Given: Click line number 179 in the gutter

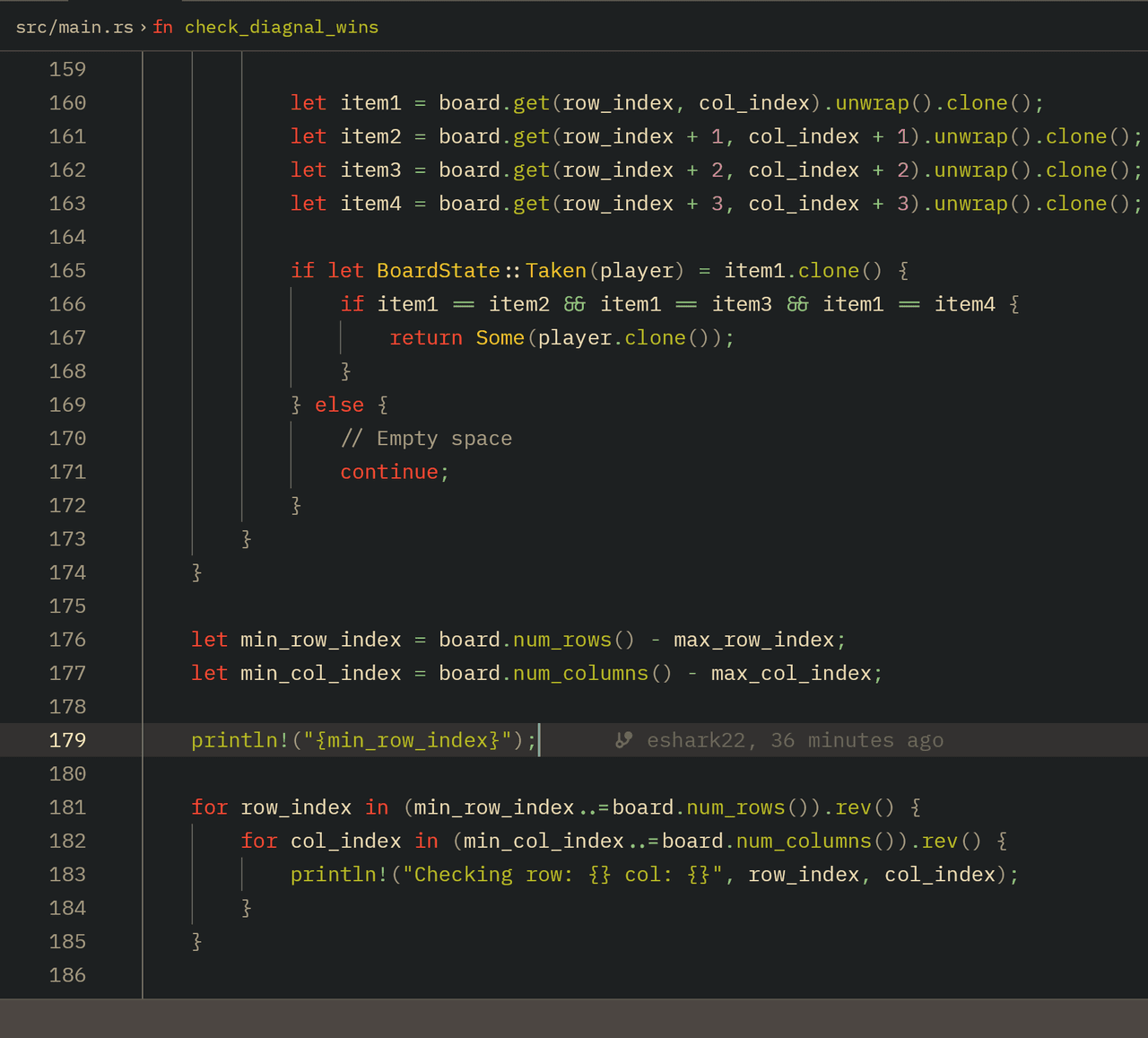Looking at the screenshot, I should pos(67,740).
